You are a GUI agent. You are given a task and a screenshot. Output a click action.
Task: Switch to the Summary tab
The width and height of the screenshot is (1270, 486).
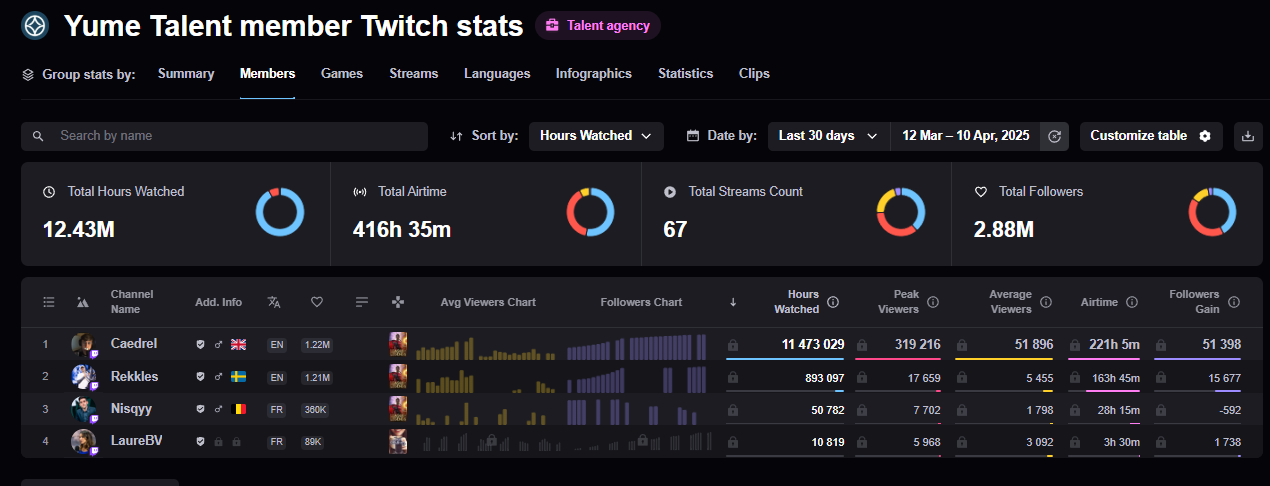(186, 74)
